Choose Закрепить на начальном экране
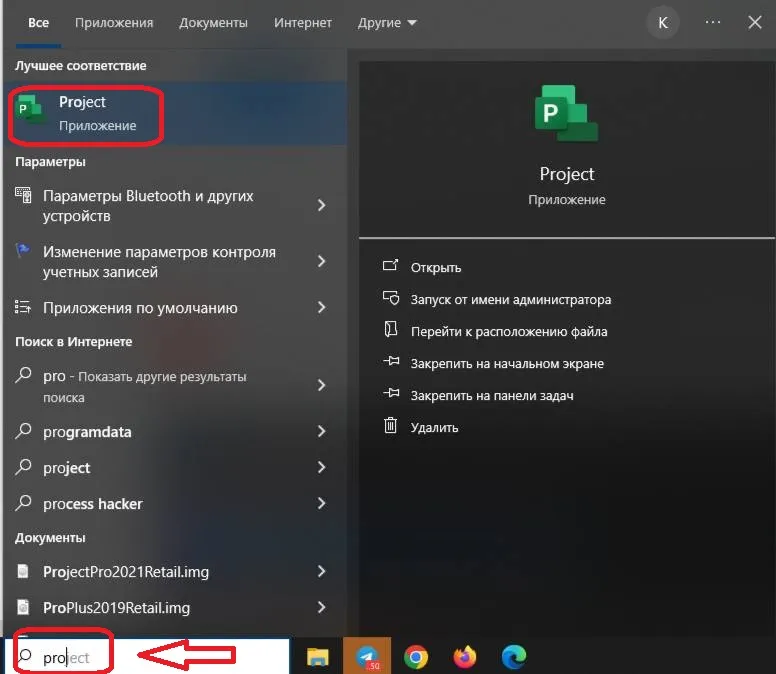This screenshot has height=674, width=776. tap(507, 364)
